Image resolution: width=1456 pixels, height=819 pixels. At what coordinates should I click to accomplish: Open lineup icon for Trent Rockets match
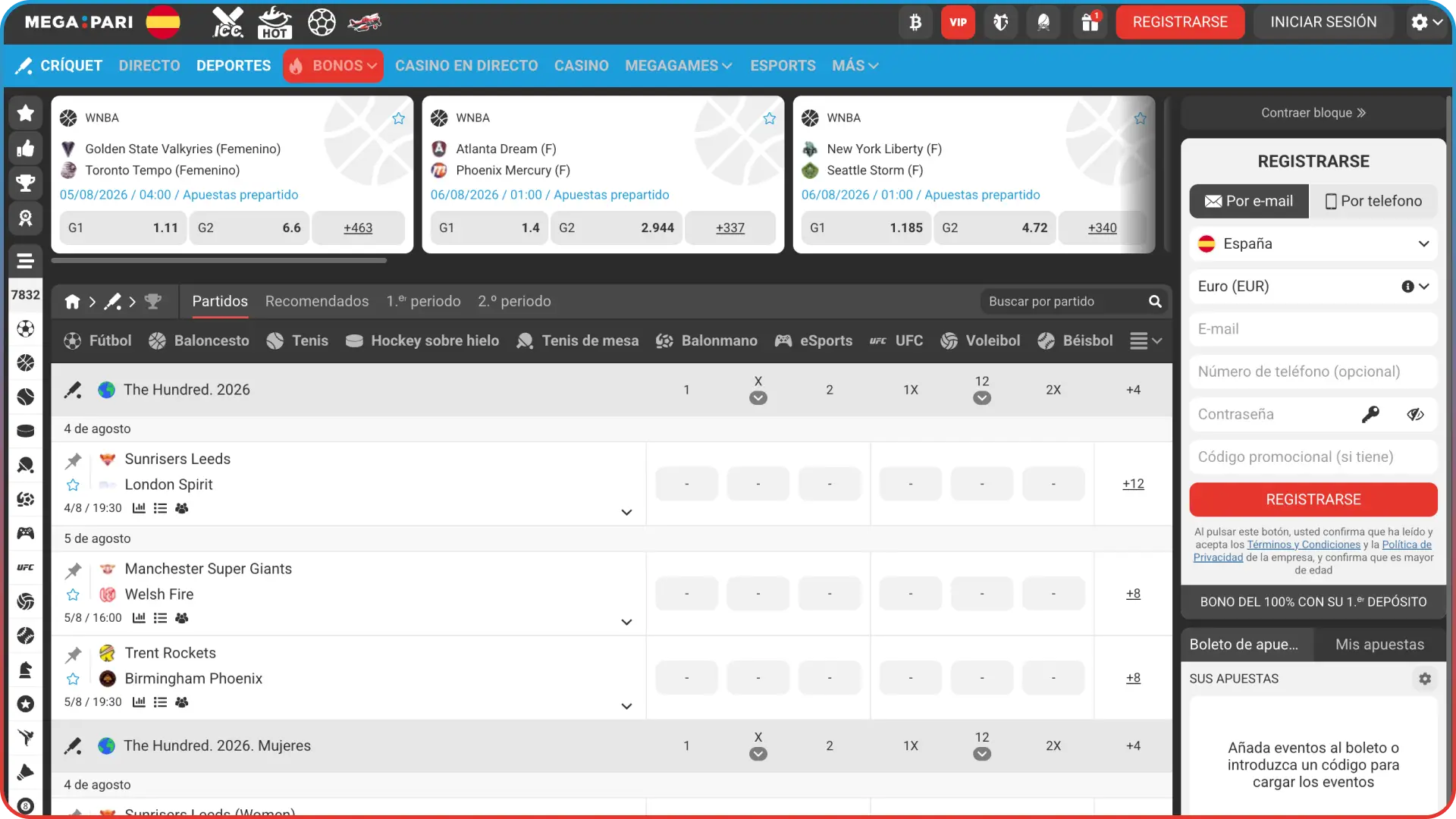[182, 702]
